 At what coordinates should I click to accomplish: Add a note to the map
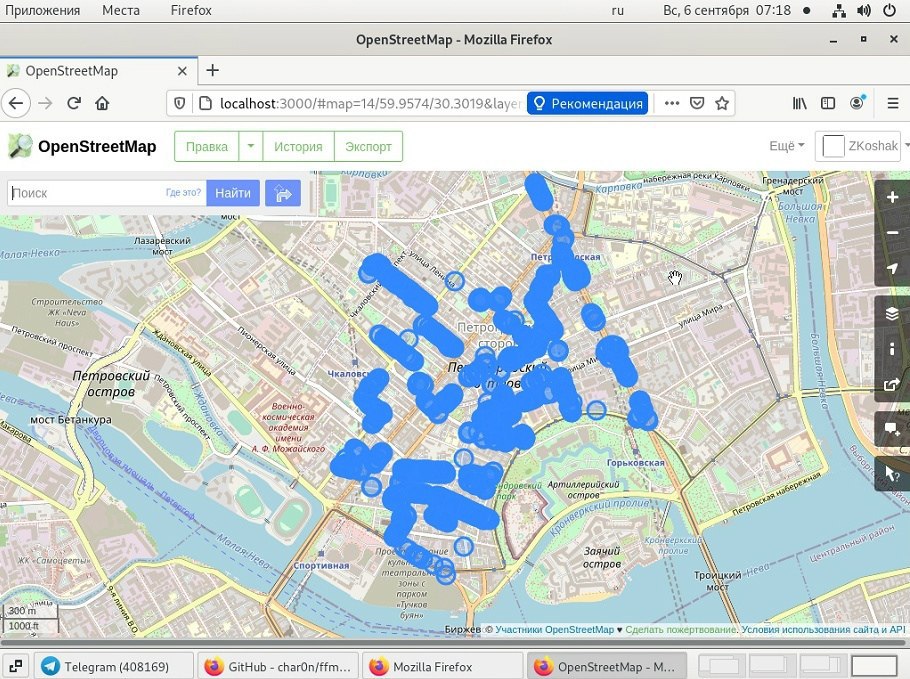[x=892, y=431]
